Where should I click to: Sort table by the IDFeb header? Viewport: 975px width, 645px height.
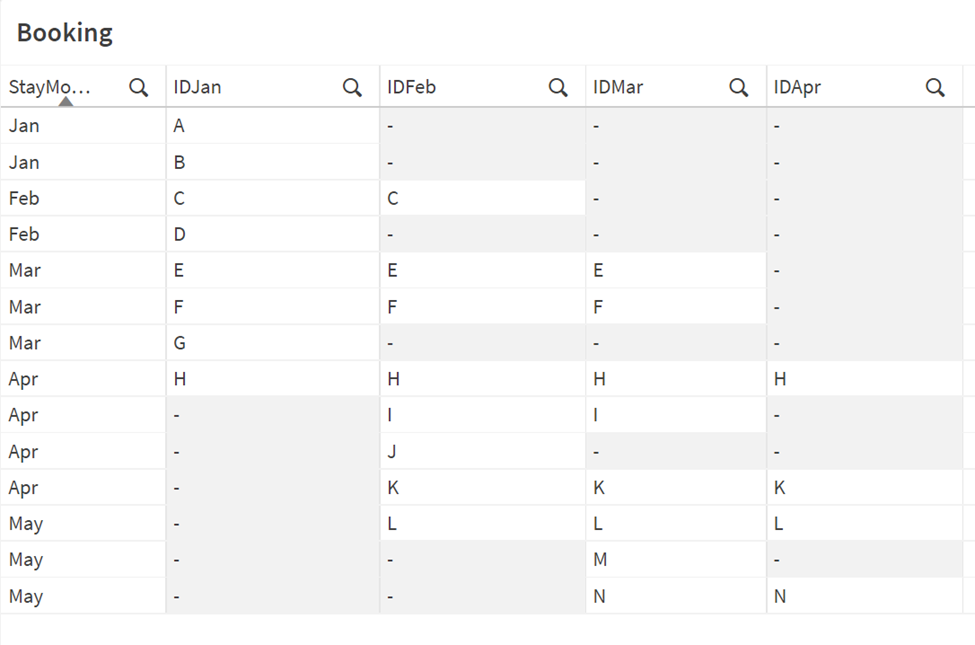(411, 88)
